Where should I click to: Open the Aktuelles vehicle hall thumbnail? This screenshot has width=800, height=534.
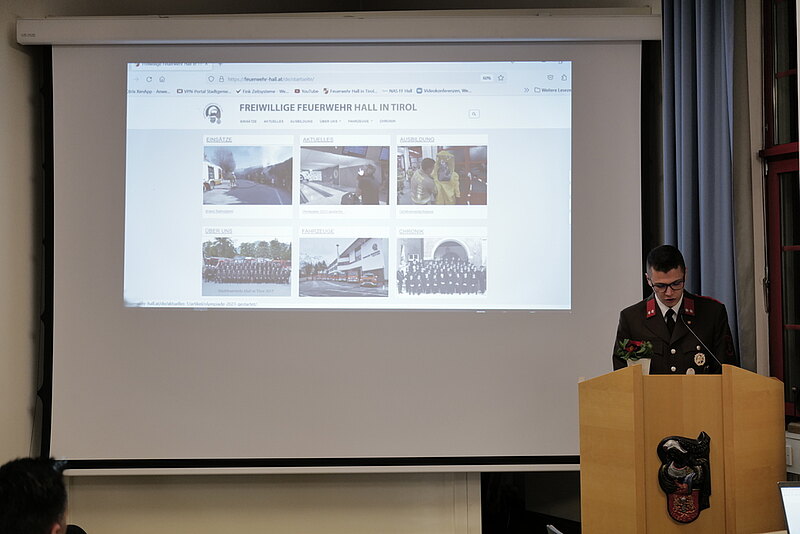tap(344, 175)
